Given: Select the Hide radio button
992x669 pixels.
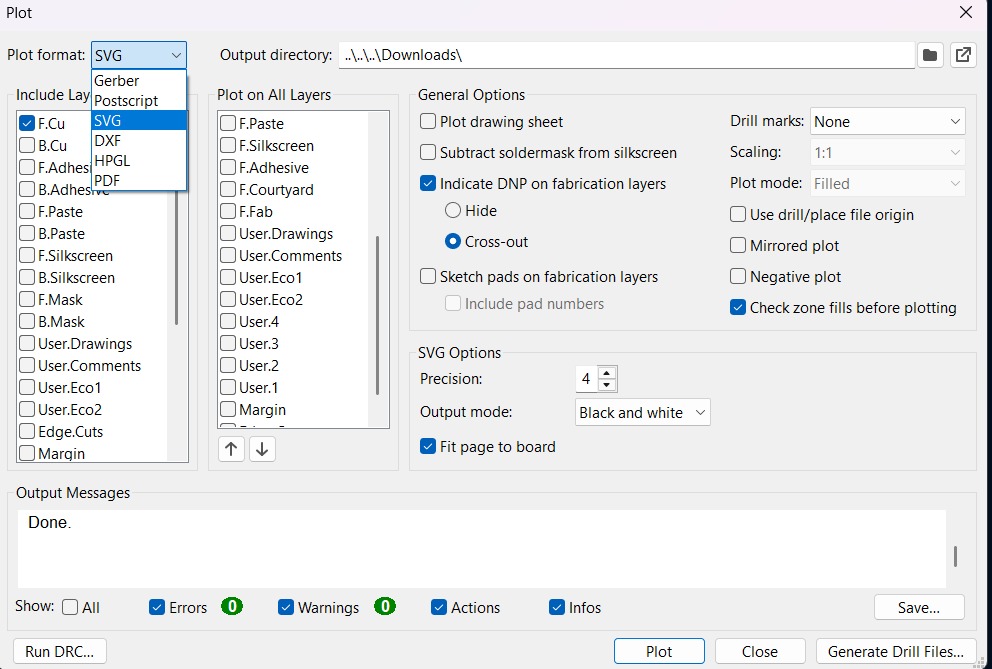Looking at the screenshot, I should [x=453, y=211].
